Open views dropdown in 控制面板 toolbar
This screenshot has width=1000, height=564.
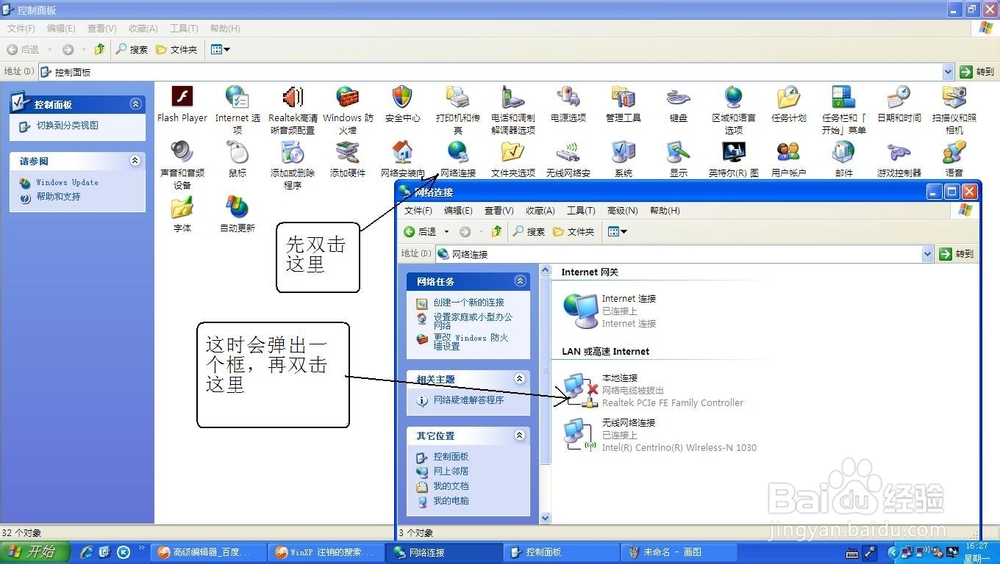(220, 49)
